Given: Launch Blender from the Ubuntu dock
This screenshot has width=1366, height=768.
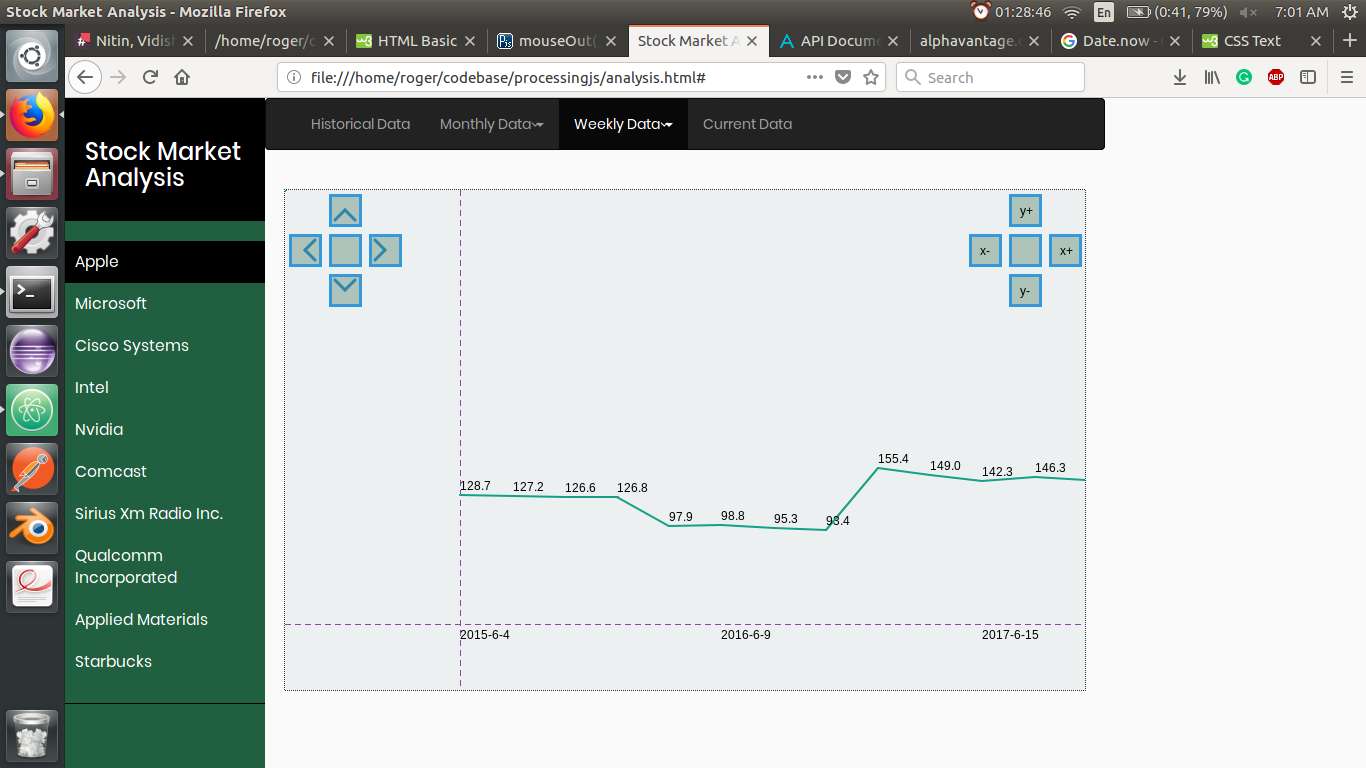Looking at the screenshot, I should tap(32, 528).
